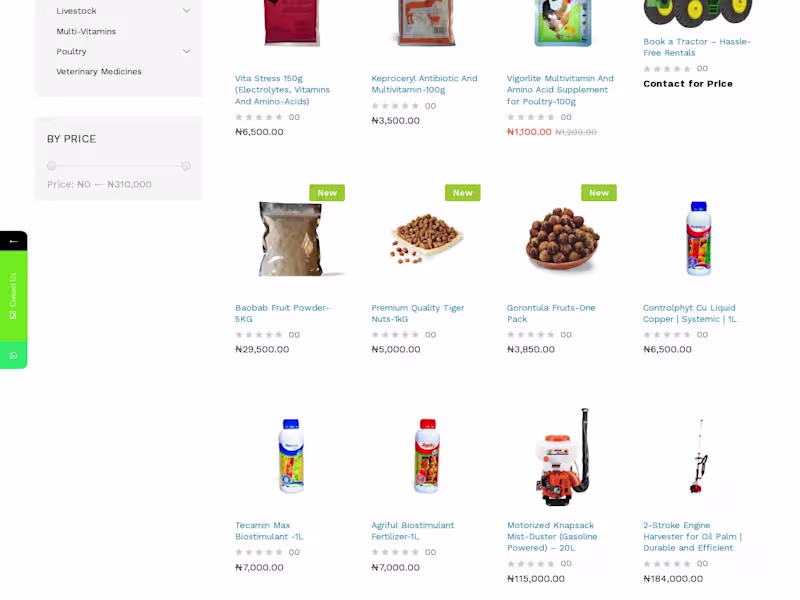
Task: Click the minimum price slider handle
Action: point(52,166)
